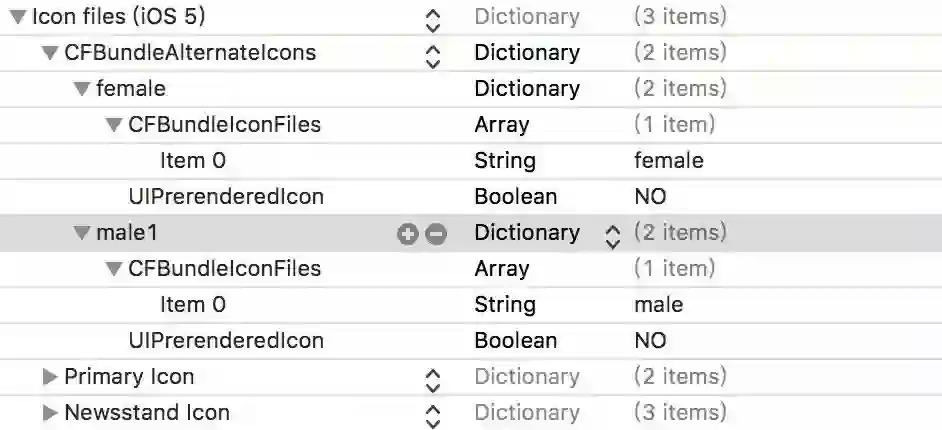Expand the Primary Icon entry
This screenshot has width=942, height=430.
point(50,377)
